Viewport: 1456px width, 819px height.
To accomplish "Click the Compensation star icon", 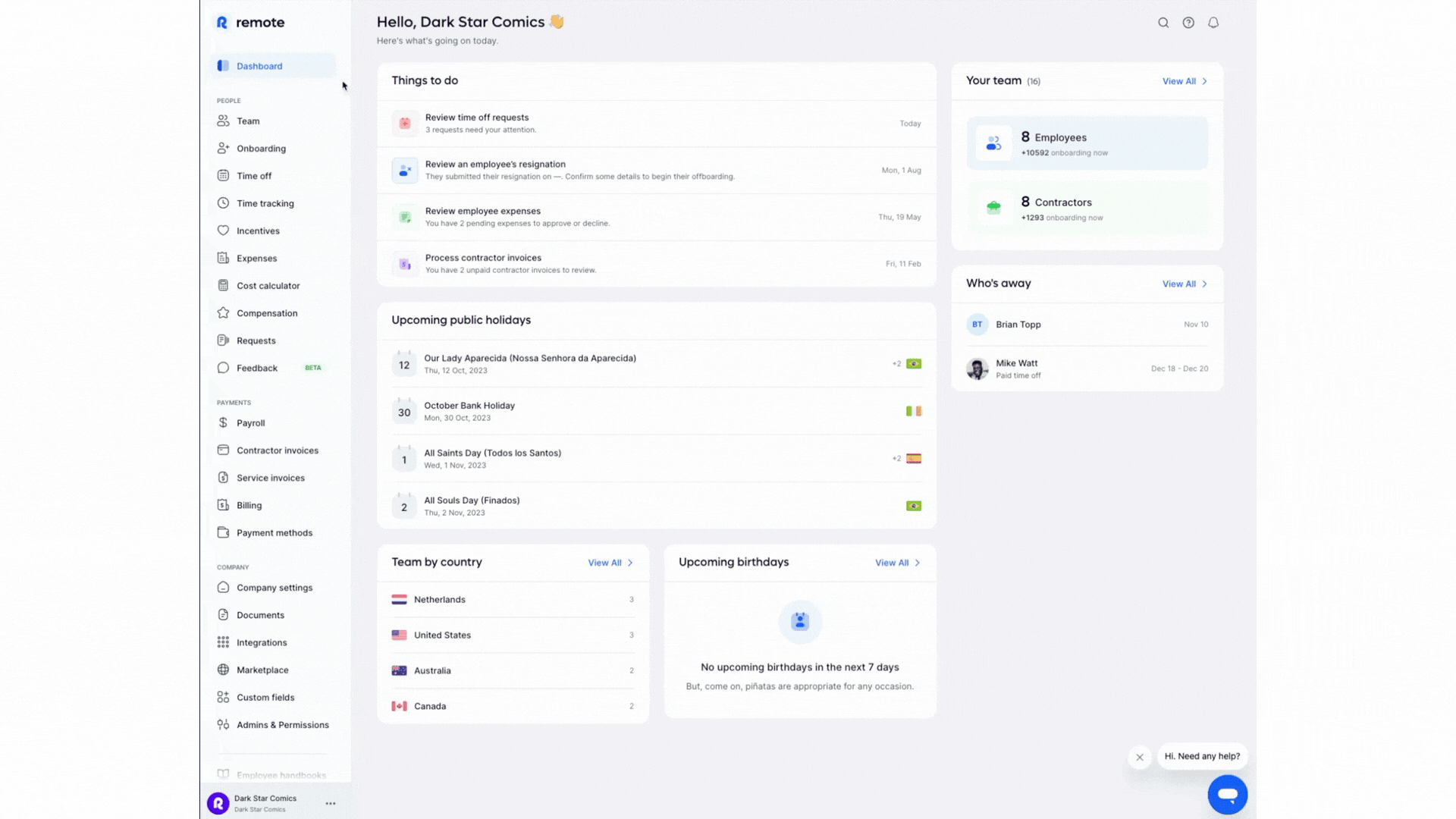I will click(x=223, y=312).
